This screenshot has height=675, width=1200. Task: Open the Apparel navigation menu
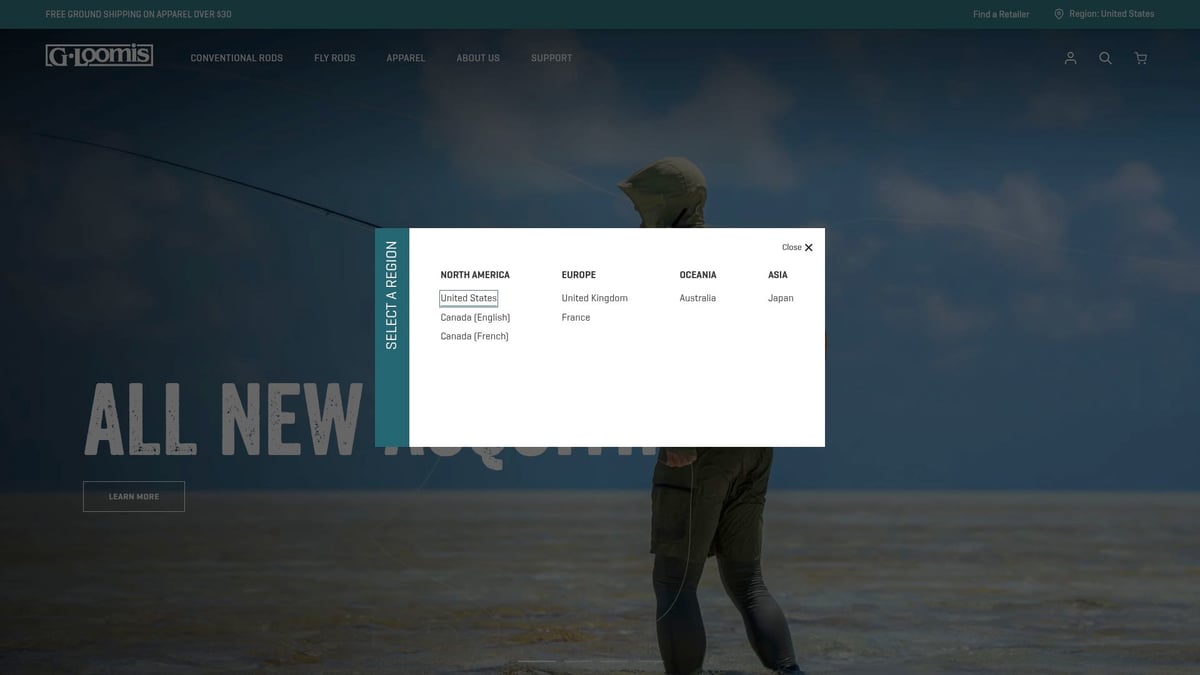[405, 57]
